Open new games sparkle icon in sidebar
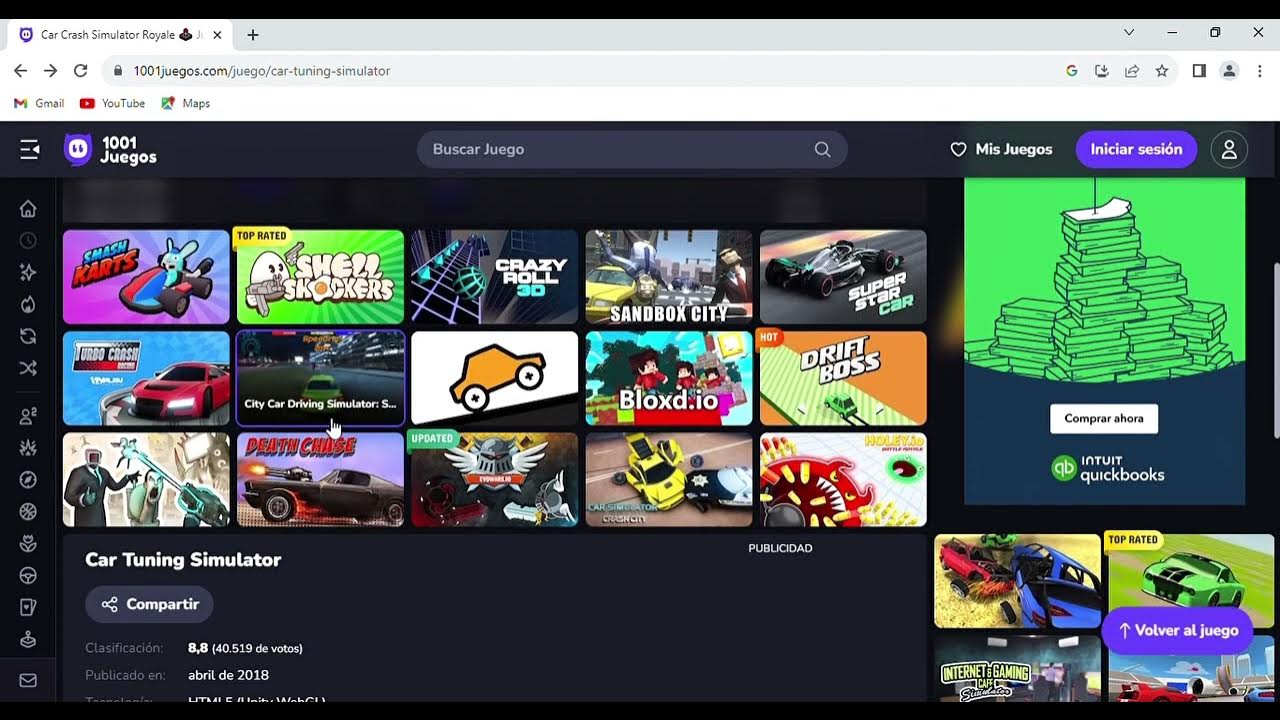This screenshot has width=1280, height=720. 28,272
